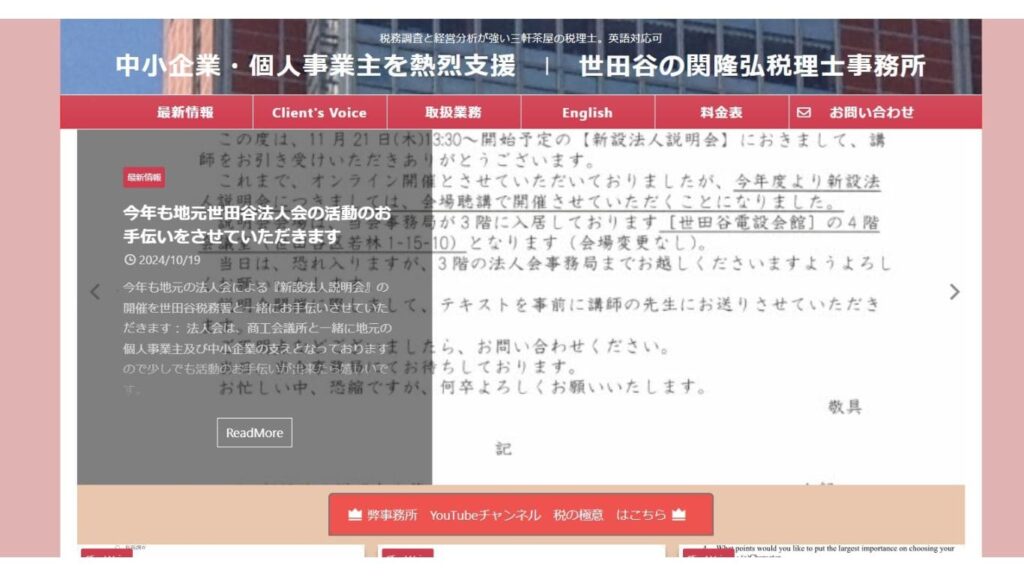Click the clock icon next to 2024/10/19
The height and width of the screenshot is (576, 1024).
click(x=130, y=260)
